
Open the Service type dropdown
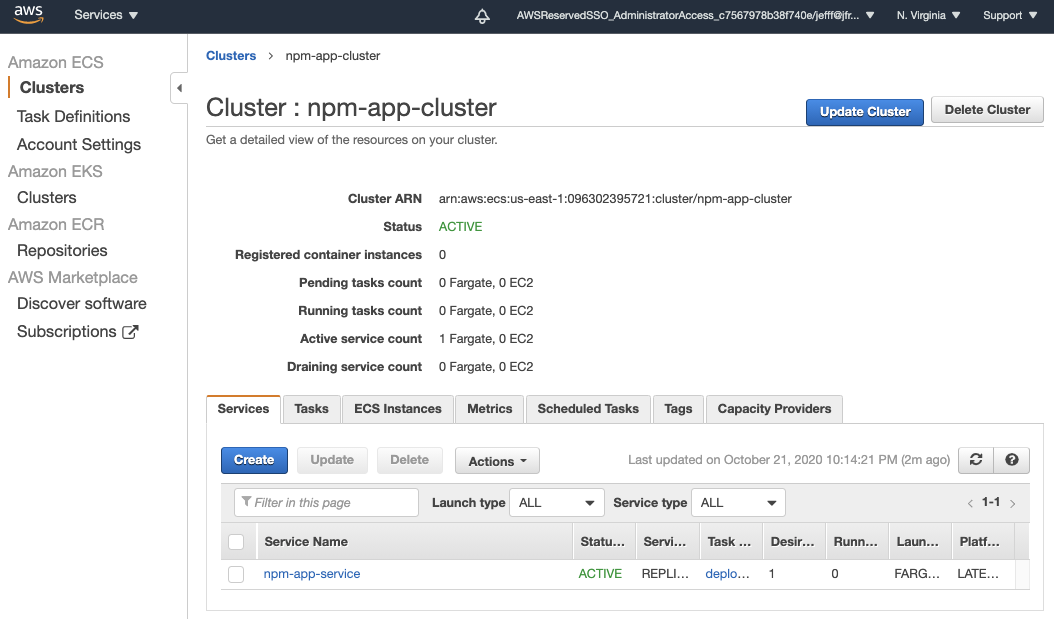click(738, 503)
